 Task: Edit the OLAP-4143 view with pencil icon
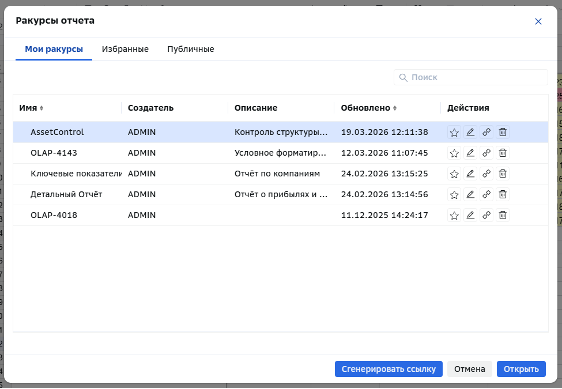click(470, 153)
